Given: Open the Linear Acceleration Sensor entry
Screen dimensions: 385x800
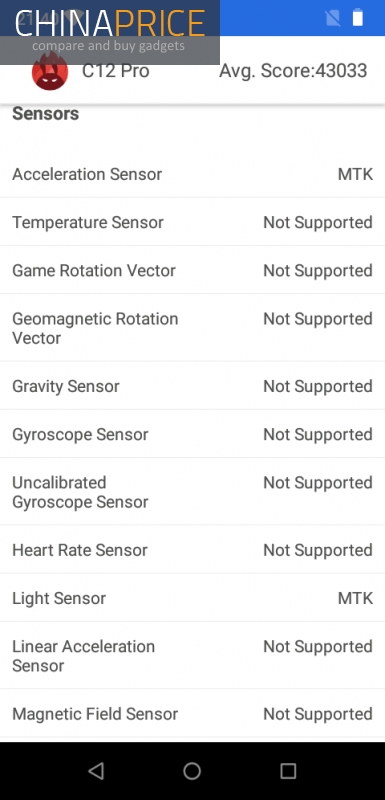Looking at the screenshot, I should (192, 655).
